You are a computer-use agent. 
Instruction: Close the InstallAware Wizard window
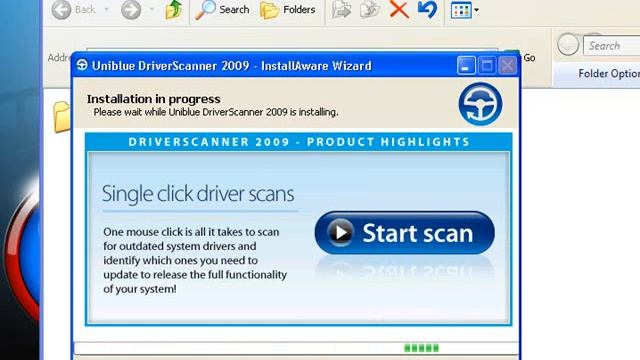(508, 65)
